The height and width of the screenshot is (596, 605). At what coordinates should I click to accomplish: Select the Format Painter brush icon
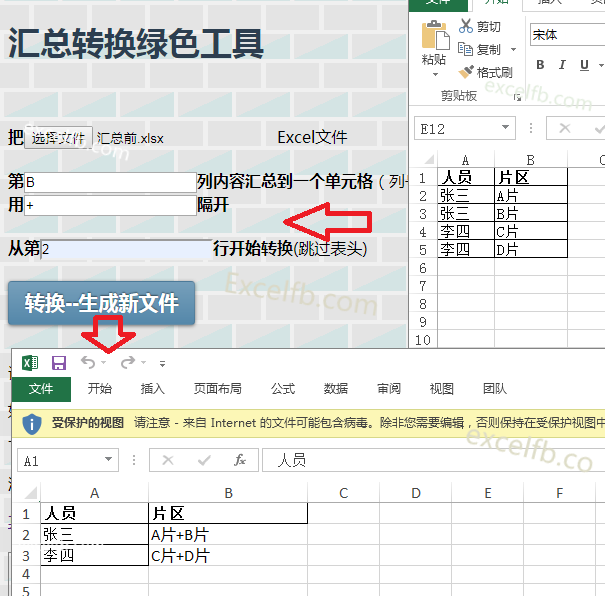466,72
